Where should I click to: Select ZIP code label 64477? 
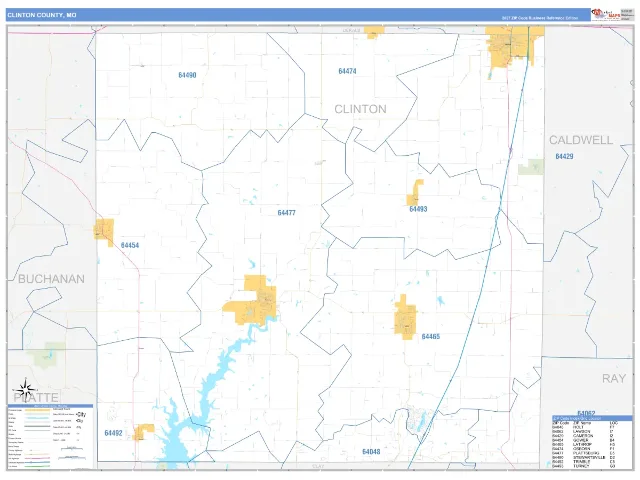coord(287,213)
